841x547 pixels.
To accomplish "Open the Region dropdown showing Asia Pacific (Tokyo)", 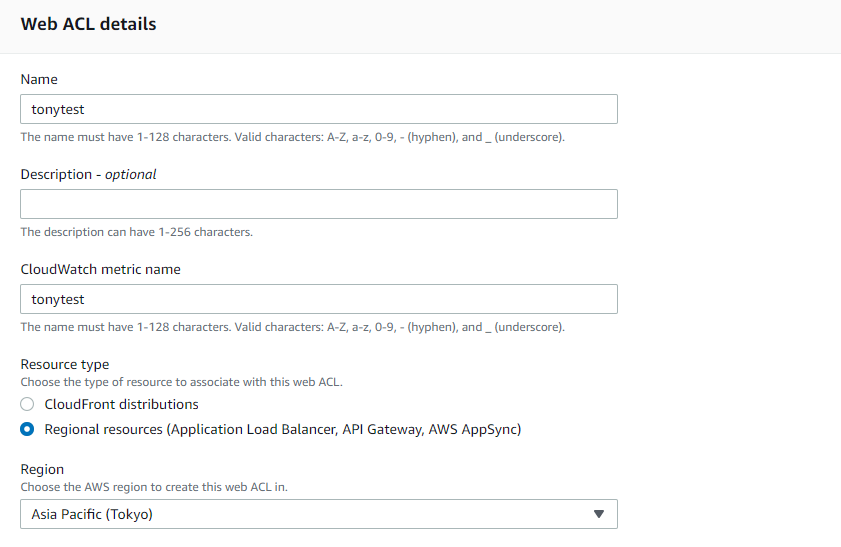I will (x=318, y=514).
